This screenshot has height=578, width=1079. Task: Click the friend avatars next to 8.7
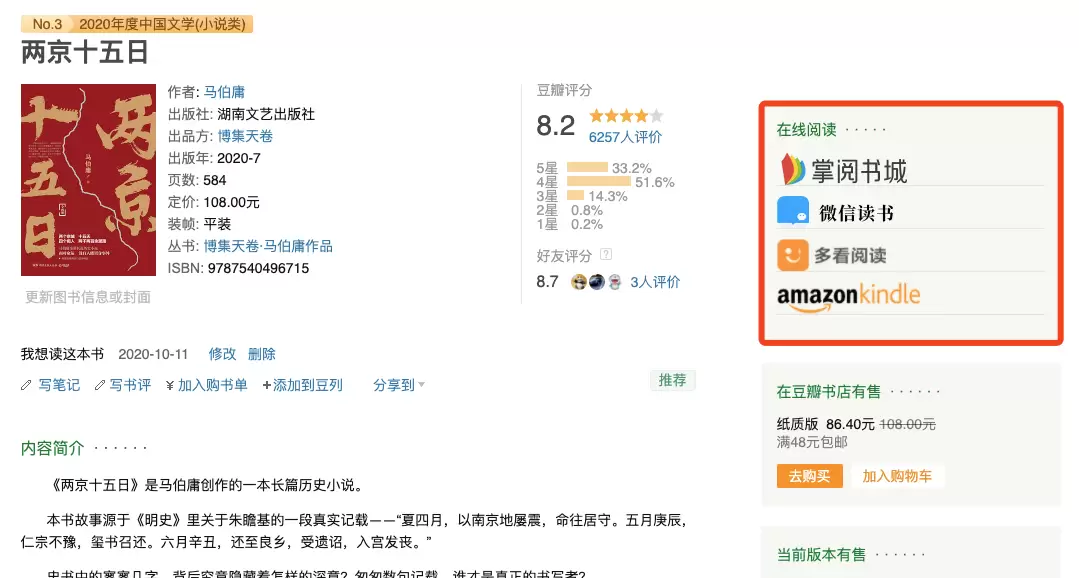(597, 281)
